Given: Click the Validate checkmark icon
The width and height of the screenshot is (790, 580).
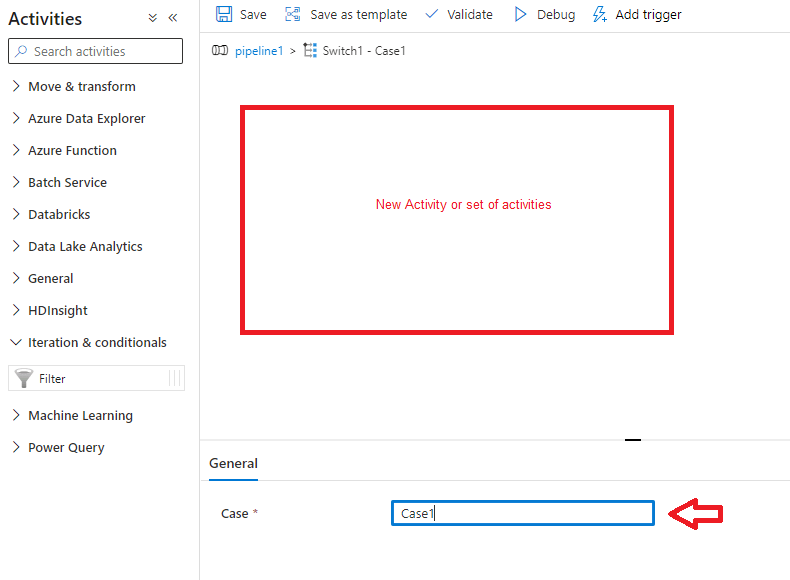Looking at the screenshot, I should pyautogui.click(x=432, y=14).
